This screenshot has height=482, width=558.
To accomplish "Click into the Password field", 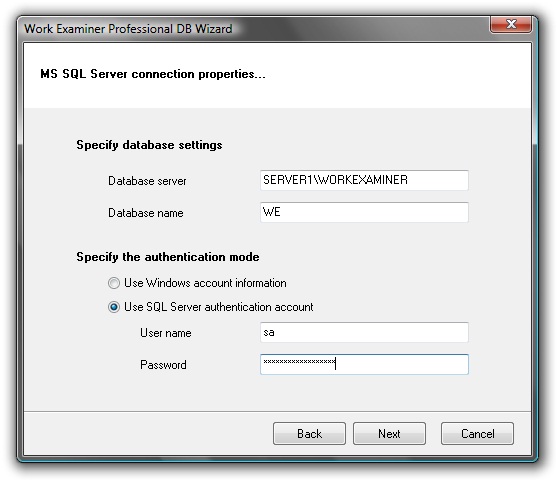I will pyautogui.click(x=364, y=364).
